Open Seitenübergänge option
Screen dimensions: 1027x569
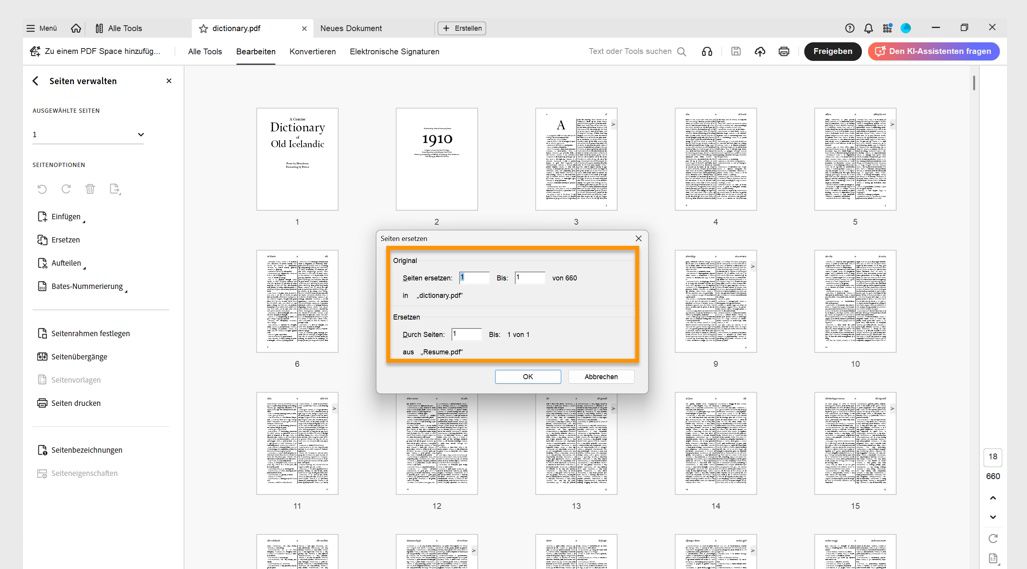(x=72, y=357)
